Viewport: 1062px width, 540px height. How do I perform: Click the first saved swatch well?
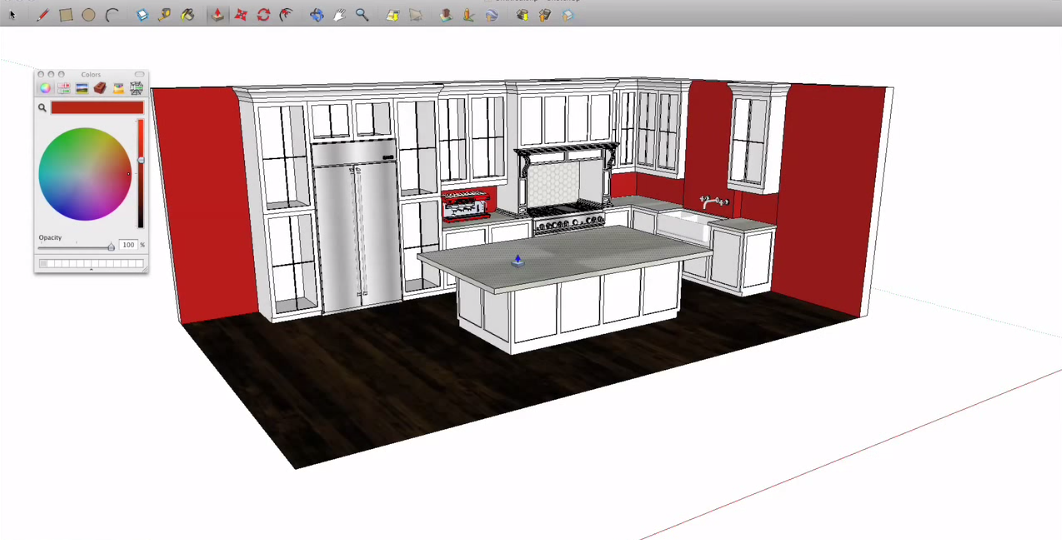[43, 264]
